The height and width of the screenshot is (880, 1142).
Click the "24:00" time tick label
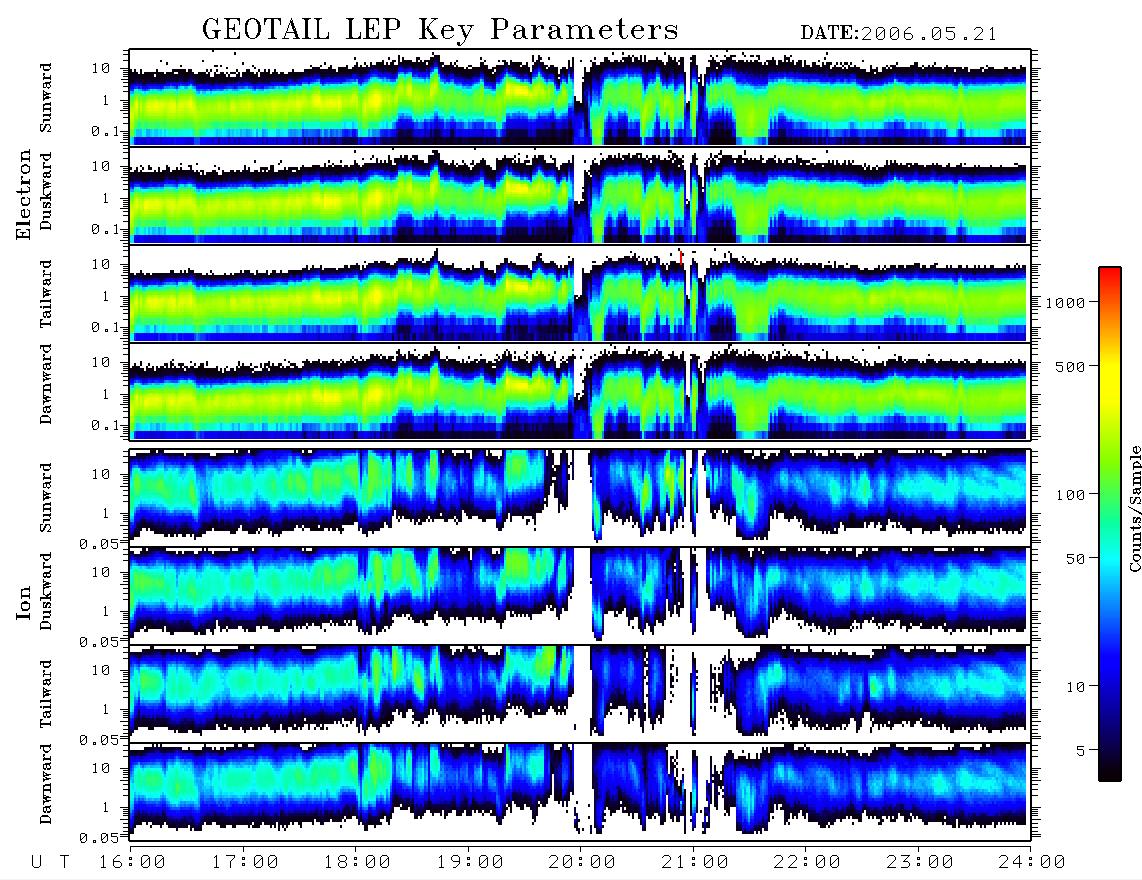pyautogui.click(x=1031, y=862)
